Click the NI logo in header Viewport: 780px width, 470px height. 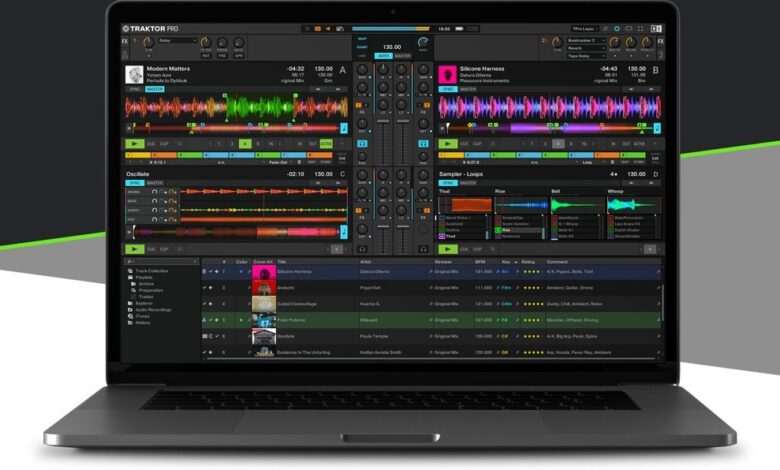[656, 29]
